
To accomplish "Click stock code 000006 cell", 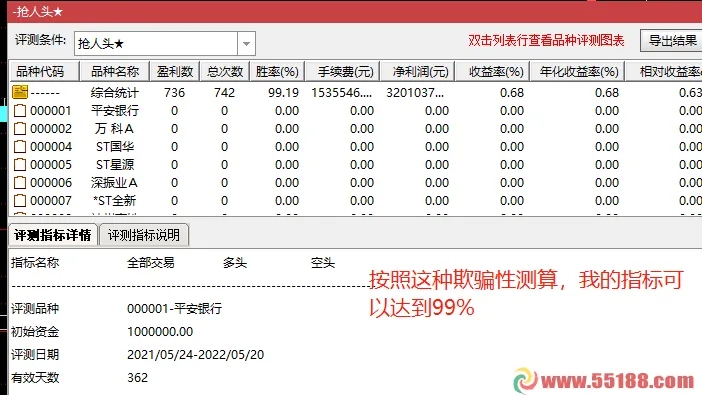I will click(51, 182).
